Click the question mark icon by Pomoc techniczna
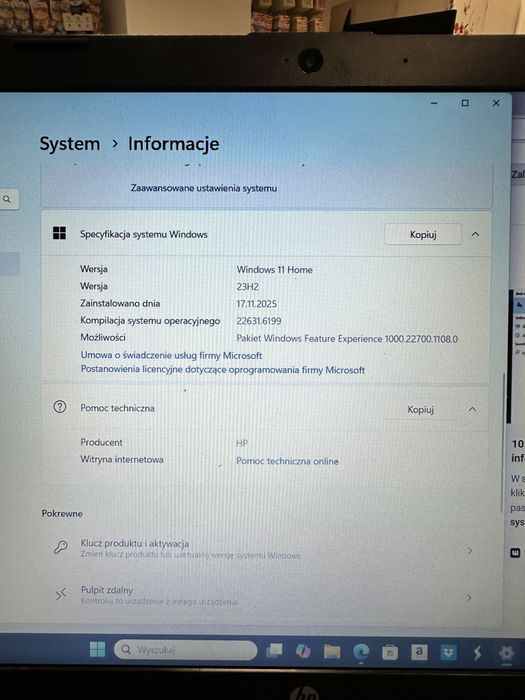 [x=60, y=407]
